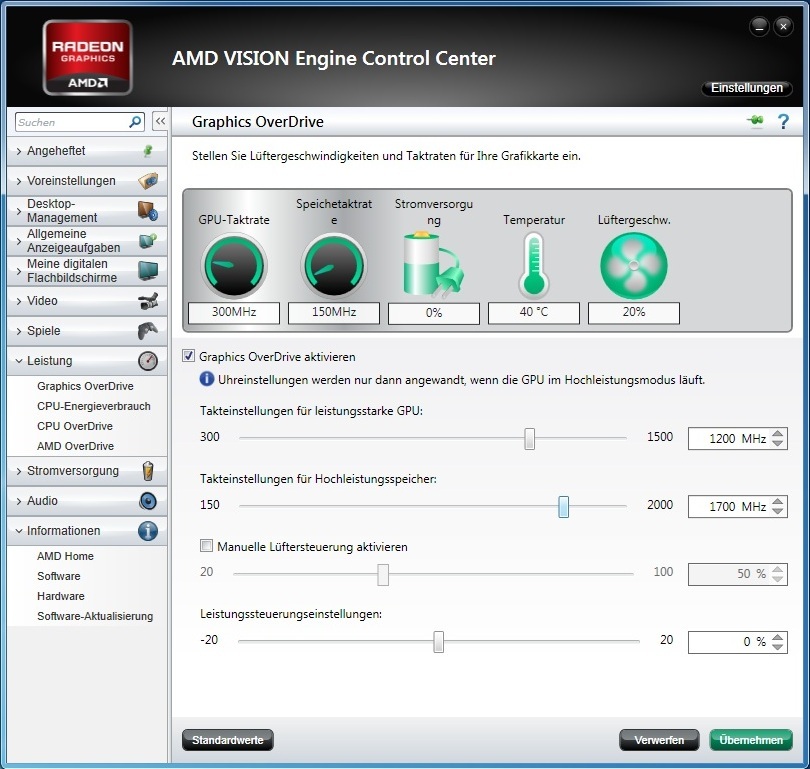Open CPU OverDrive page

pos(75,426)
